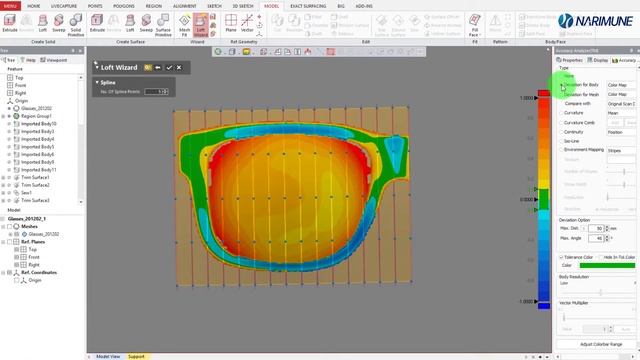
Task: Click the green circular icon in viewport toolbar
Action: point(218,52)
